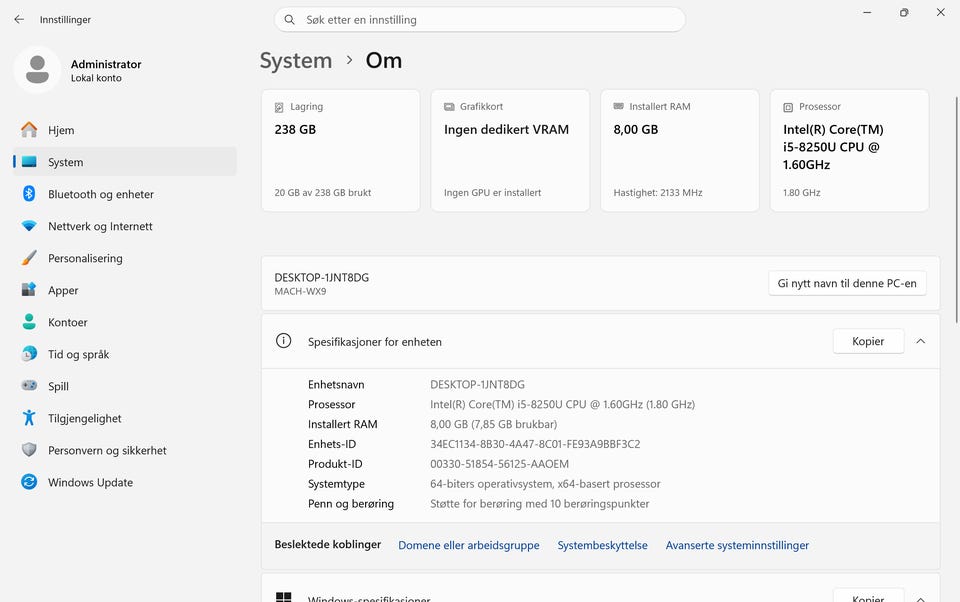Collapse Spesifikasjoner for enheten section chevron
This screenshot has height=602, width=960.
point(920,341)
